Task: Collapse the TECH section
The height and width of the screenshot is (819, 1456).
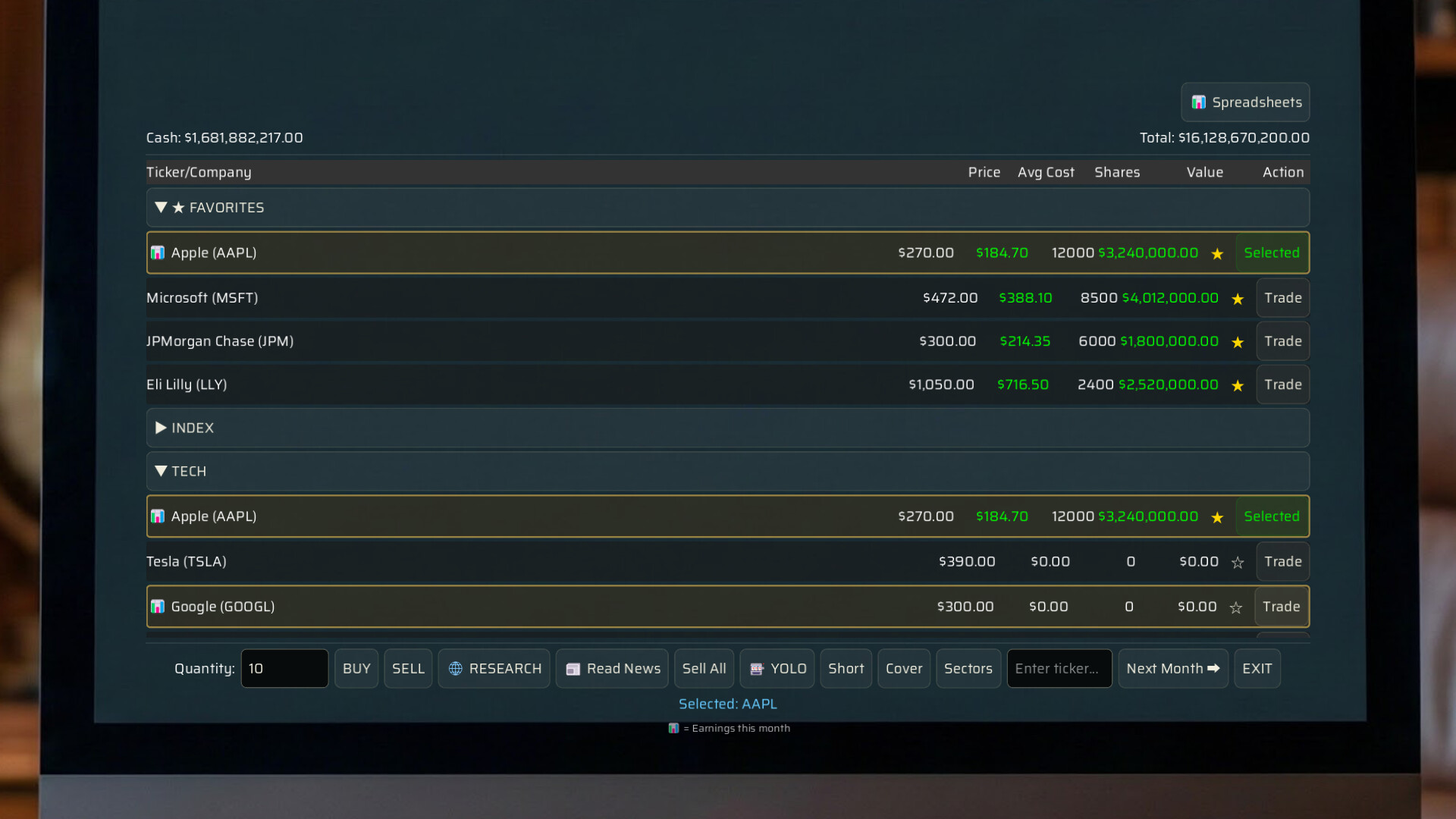Action: tap(727, 471)
